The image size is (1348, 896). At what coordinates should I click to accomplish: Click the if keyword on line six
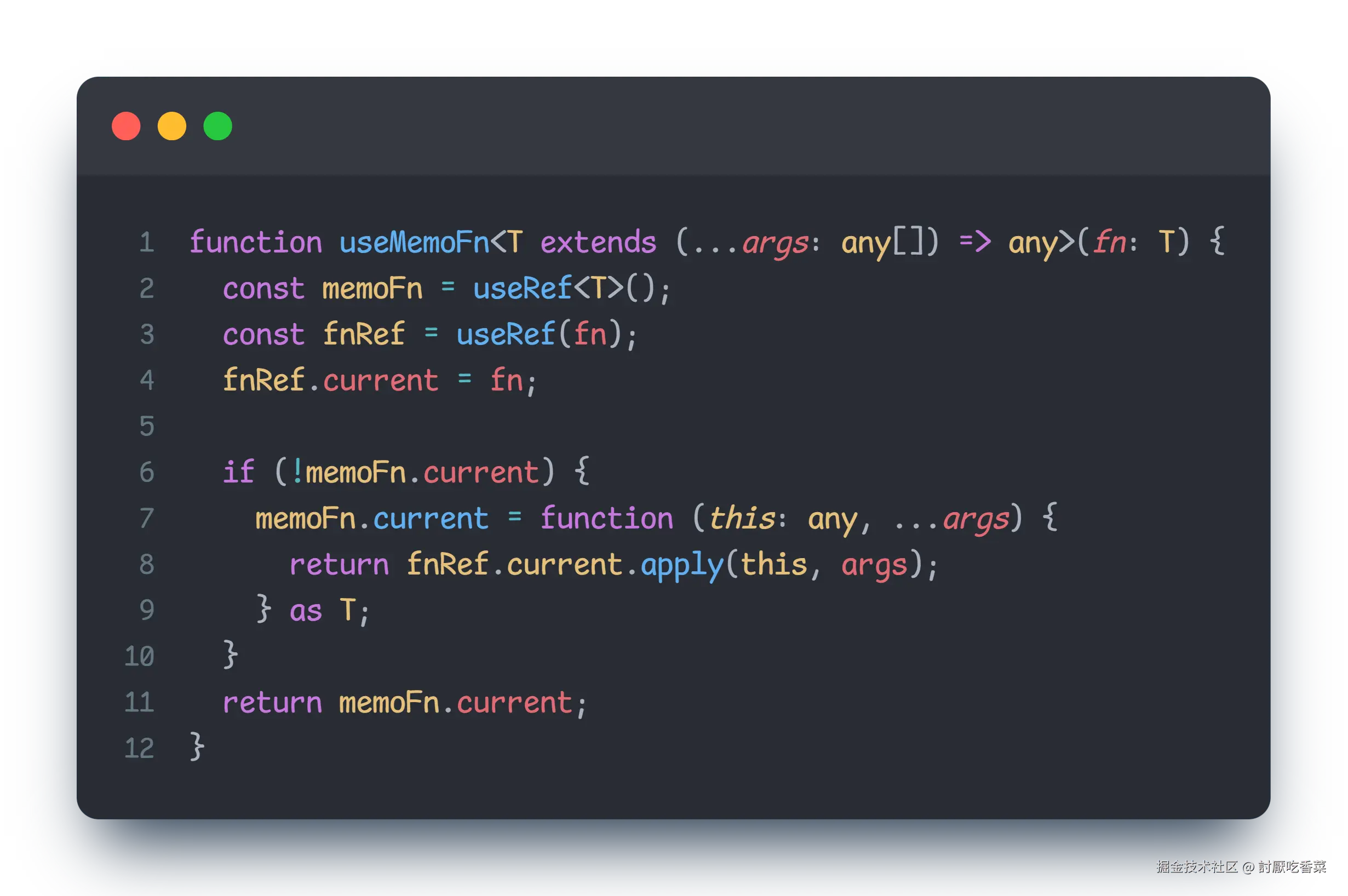[x=238, y=473]
